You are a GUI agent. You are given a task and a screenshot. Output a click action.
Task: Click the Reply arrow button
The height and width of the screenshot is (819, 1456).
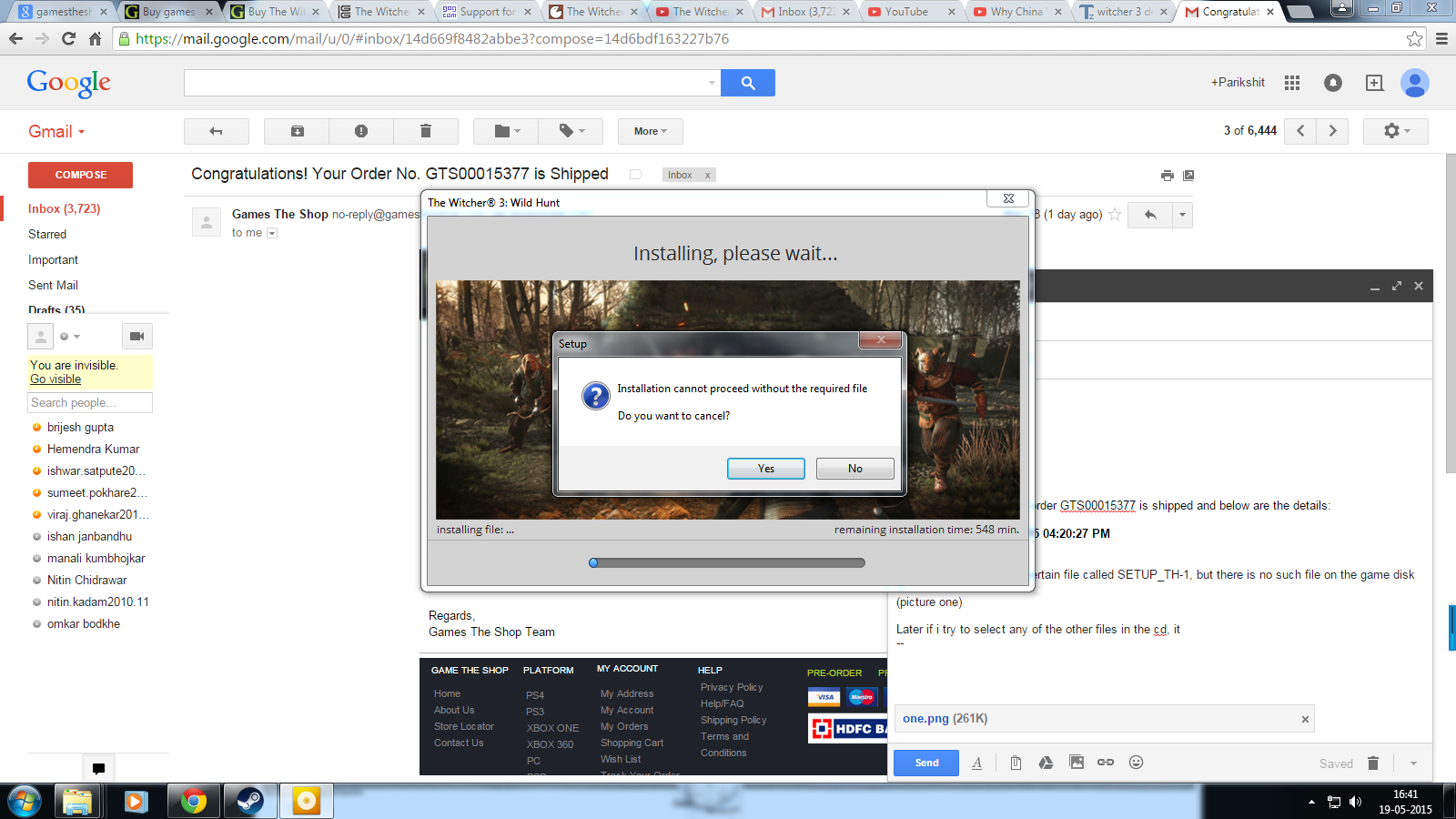coord(1150,215)
